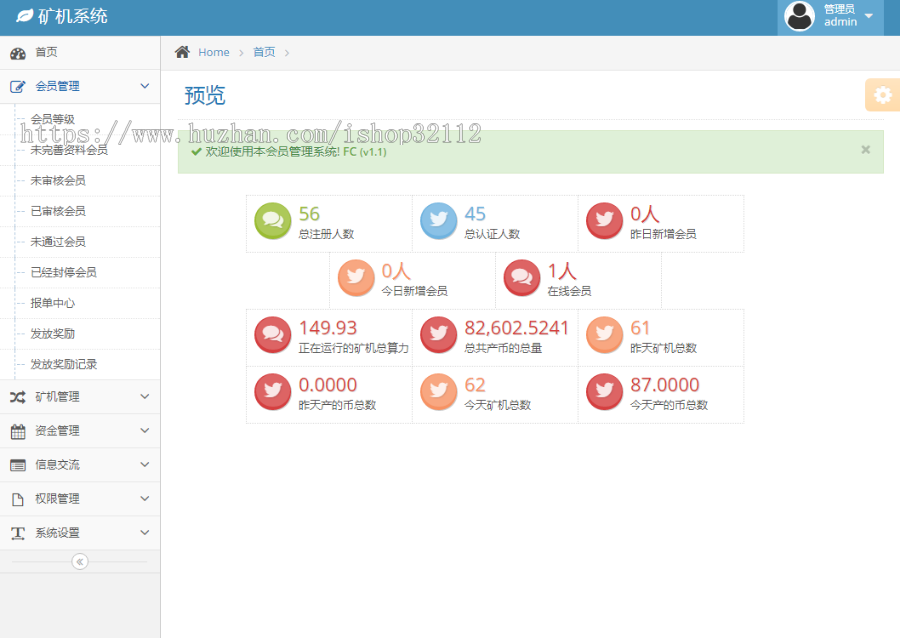Image resolution: width=900 pixels, height=638 pixels.
Task: Expand the 信息交流 chevron
Action: 145,464
